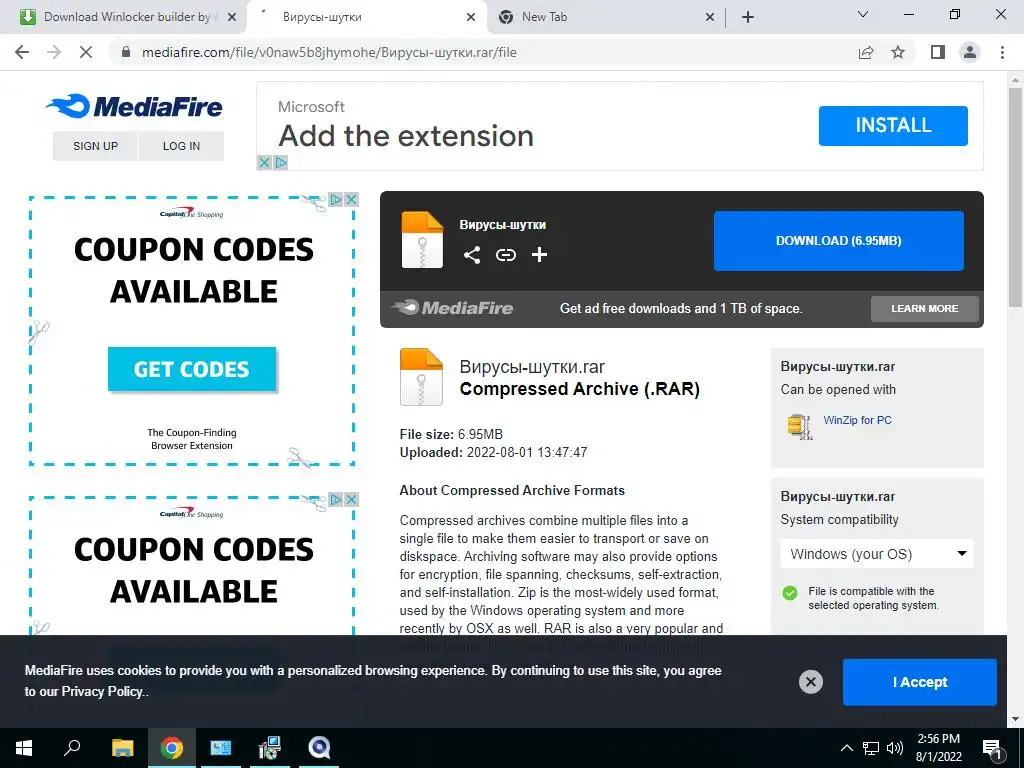
Task: Click the AdChoices icon on top banner
Action: coord(280,162)
